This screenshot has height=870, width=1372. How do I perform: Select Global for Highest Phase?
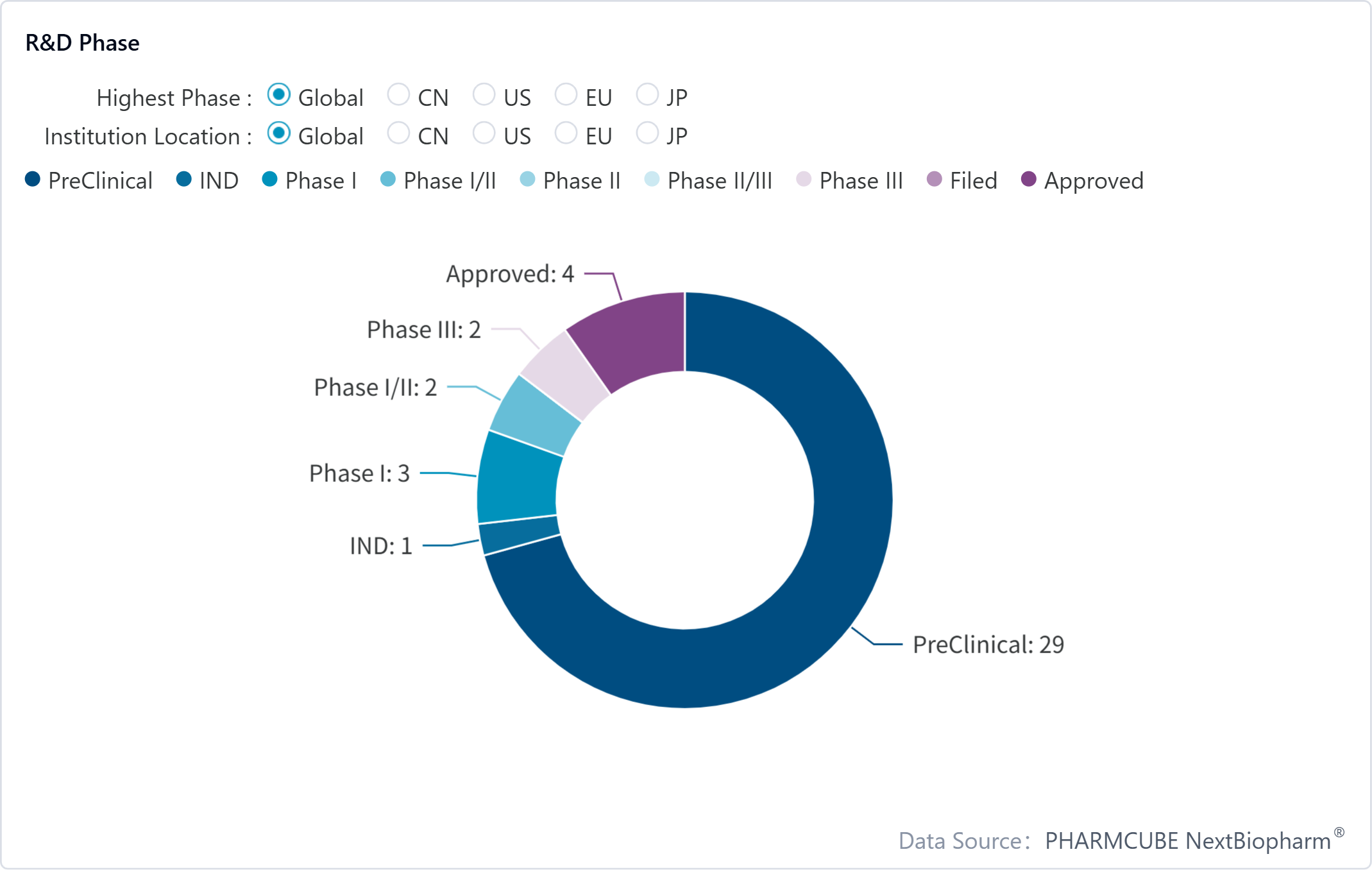pyautogui.click(x=279, y=95)
